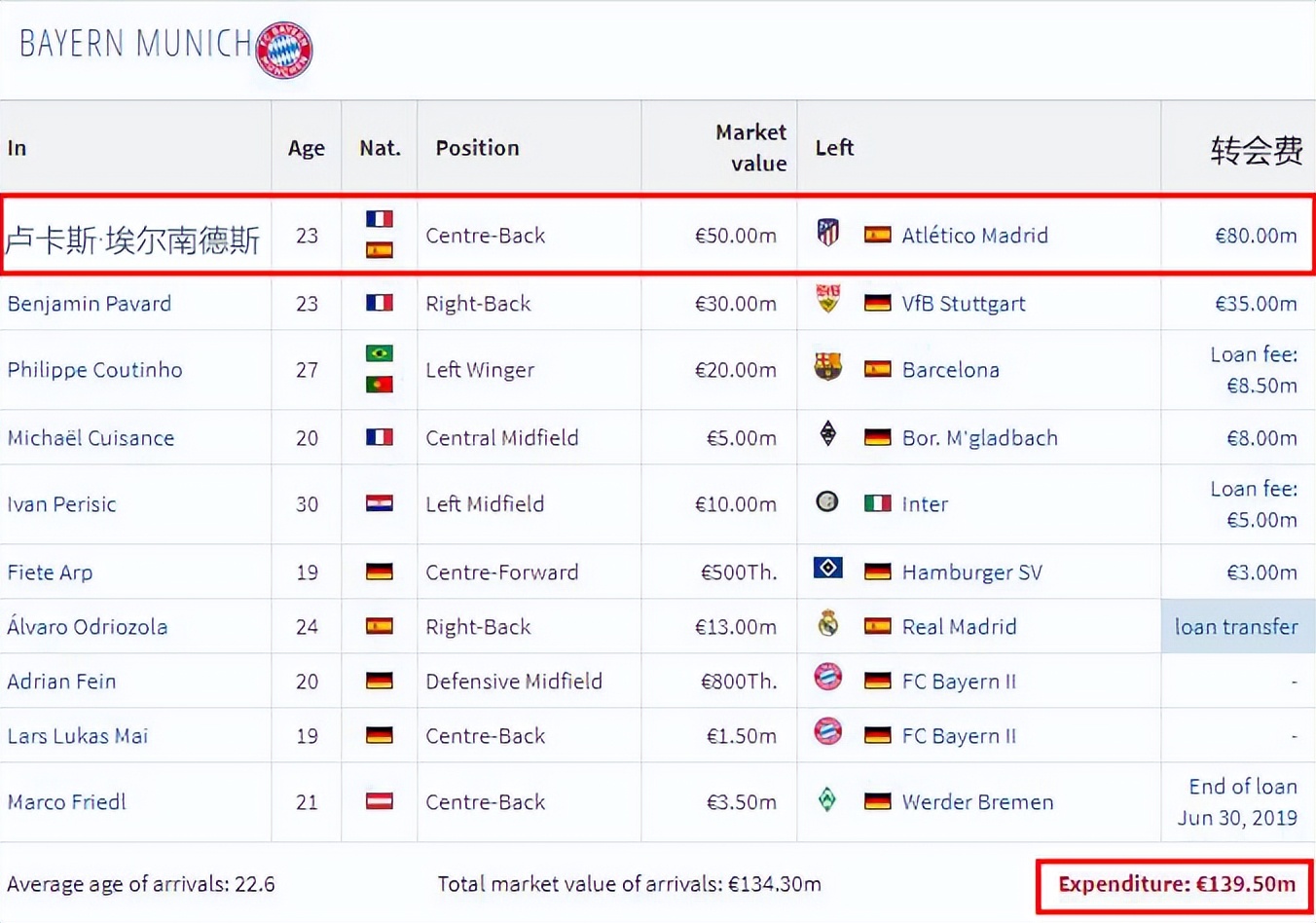Click the Inter club crest
Image resolution: width=1316 pixels, height=923 pixels.
coord(827,501)
